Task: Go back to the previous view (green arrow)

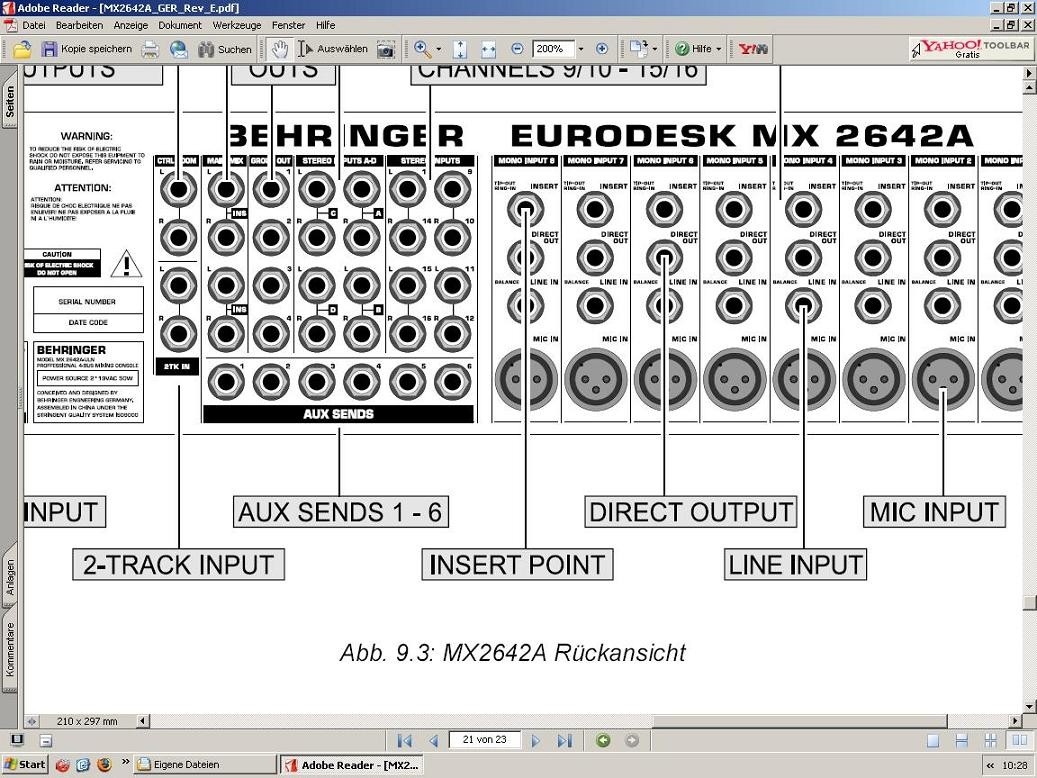Action: [602, 740]
